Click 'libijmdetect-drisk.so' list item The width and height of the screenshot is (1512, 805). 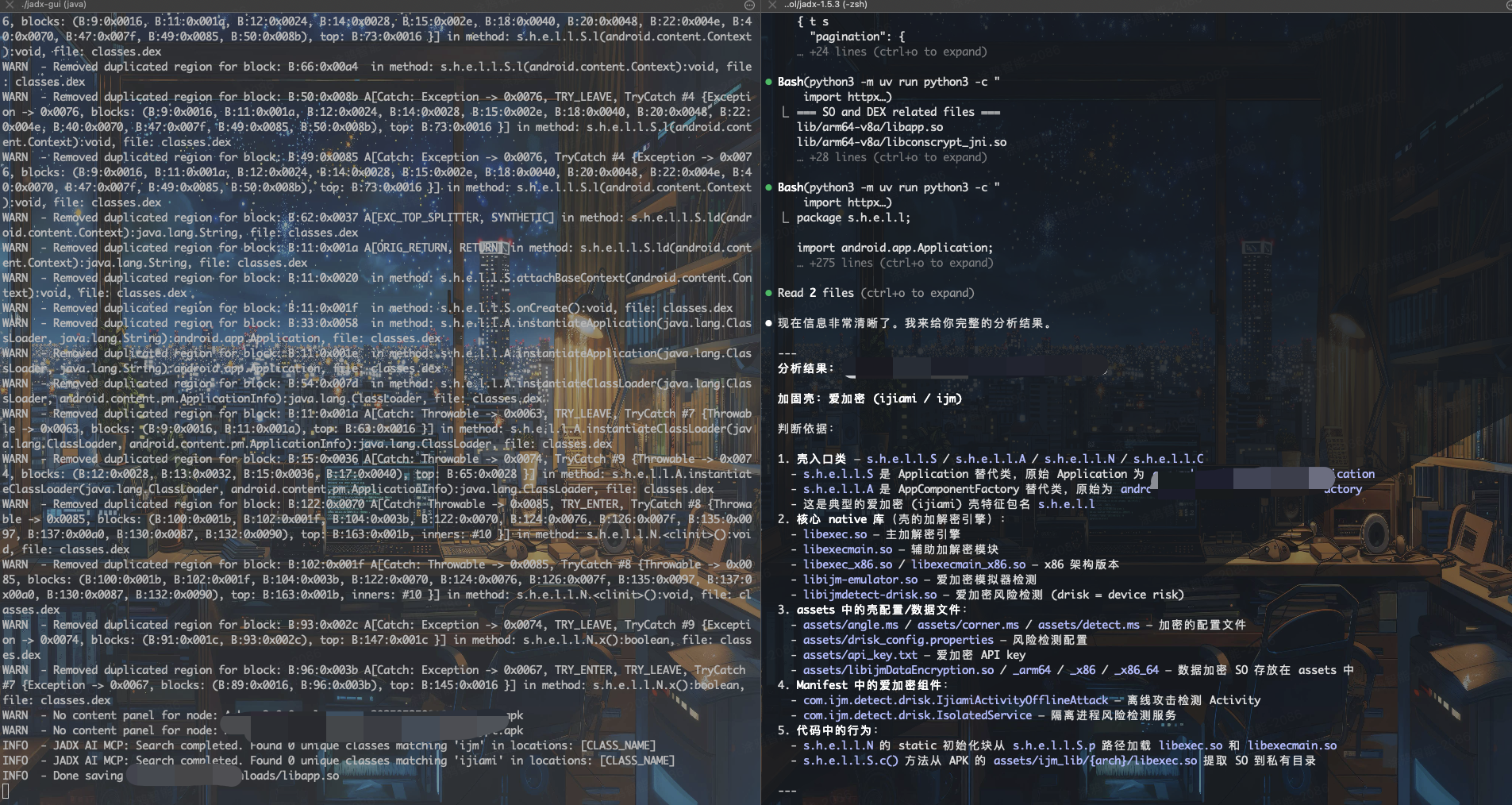pyautogui.click(x=869, y=595)
